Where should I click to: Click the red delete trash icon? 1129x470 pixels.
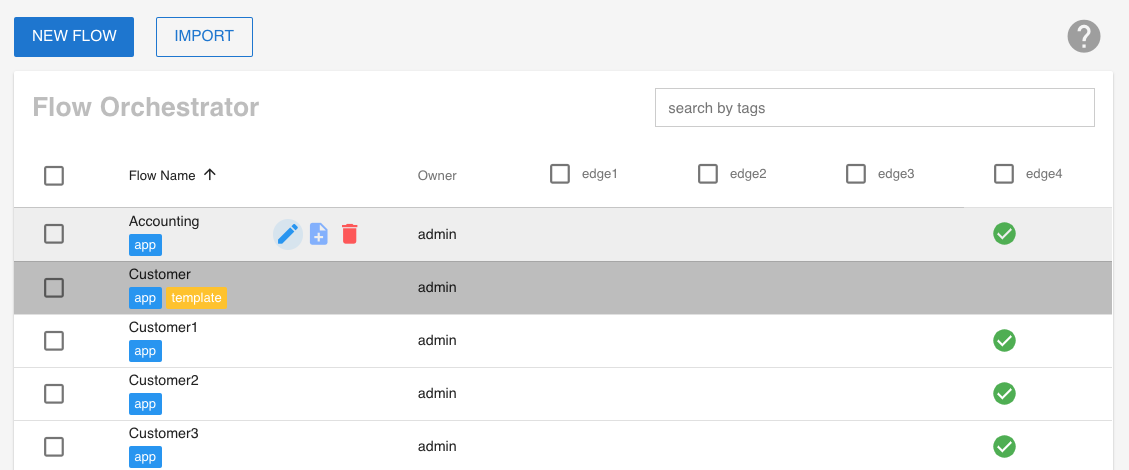[x=349, y=234]
